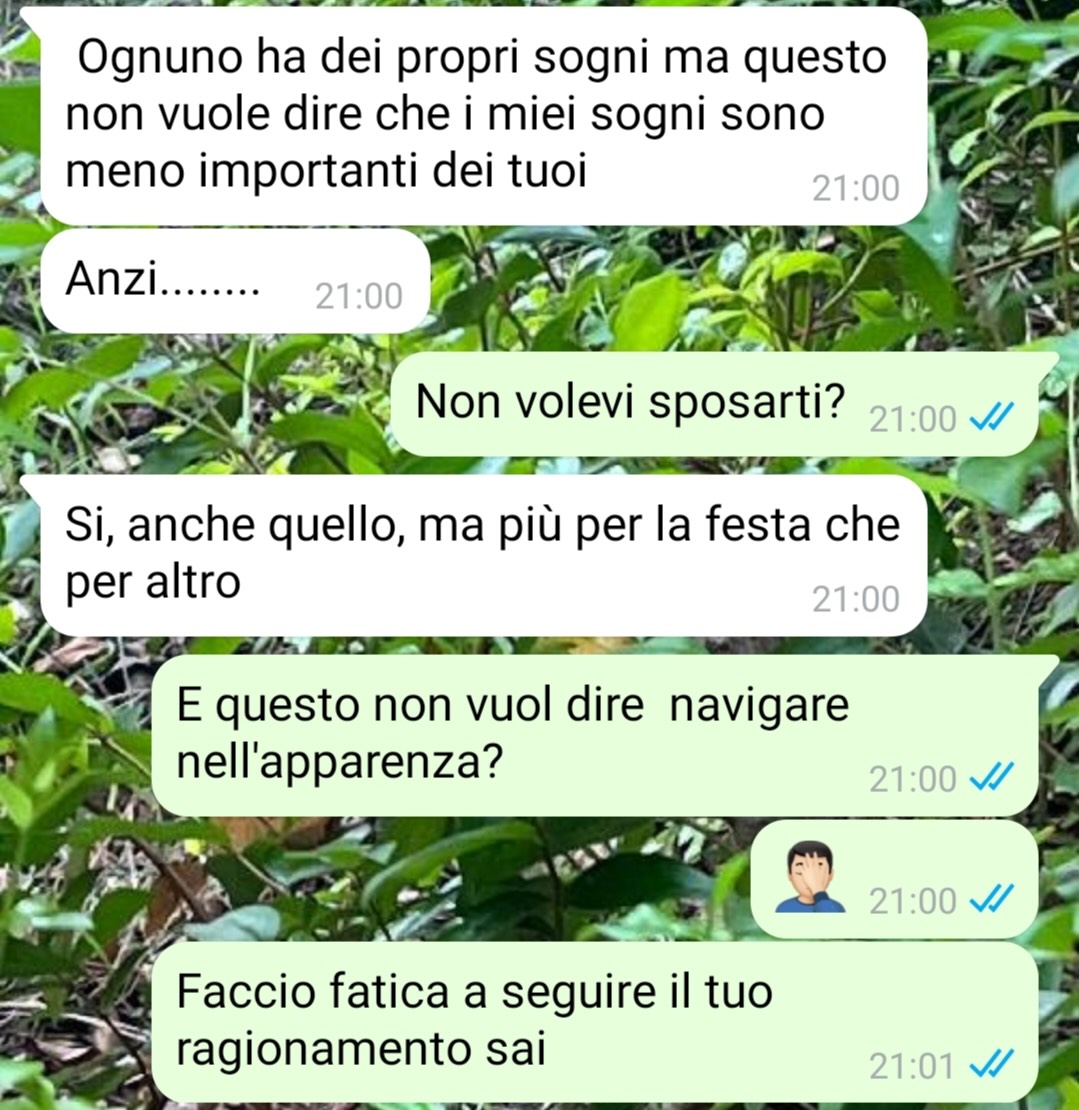Viewport: 1079px width, 1110px height.
Task: Tap the facepalm emoji
Action: (810, 876)
